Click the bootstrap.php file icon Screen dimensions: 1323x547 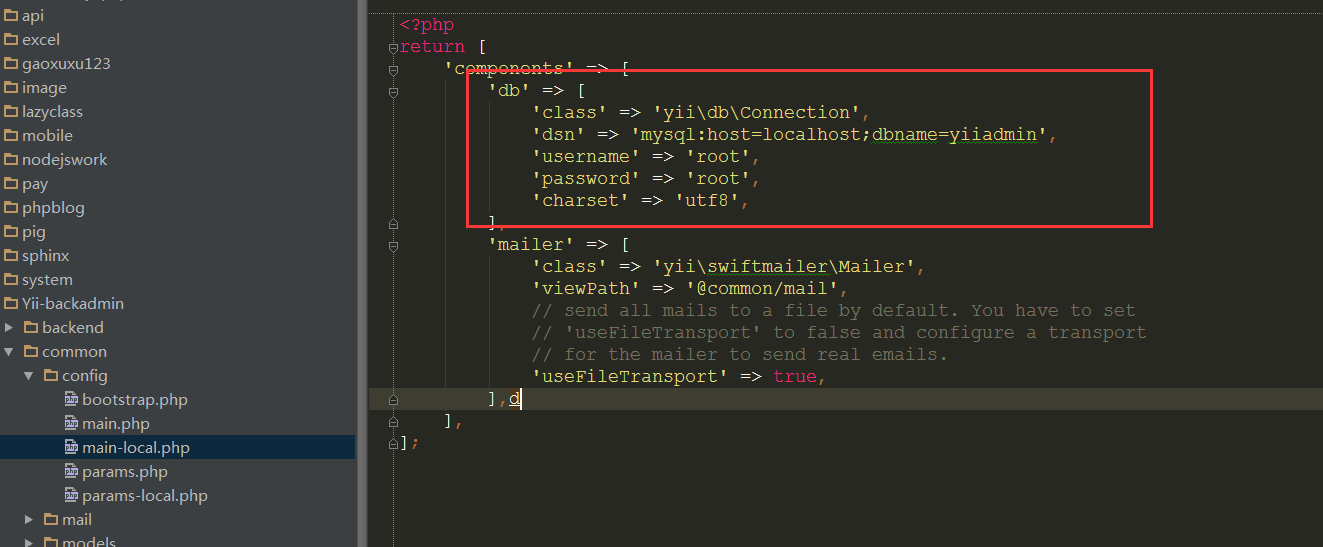tap(71, 400)
